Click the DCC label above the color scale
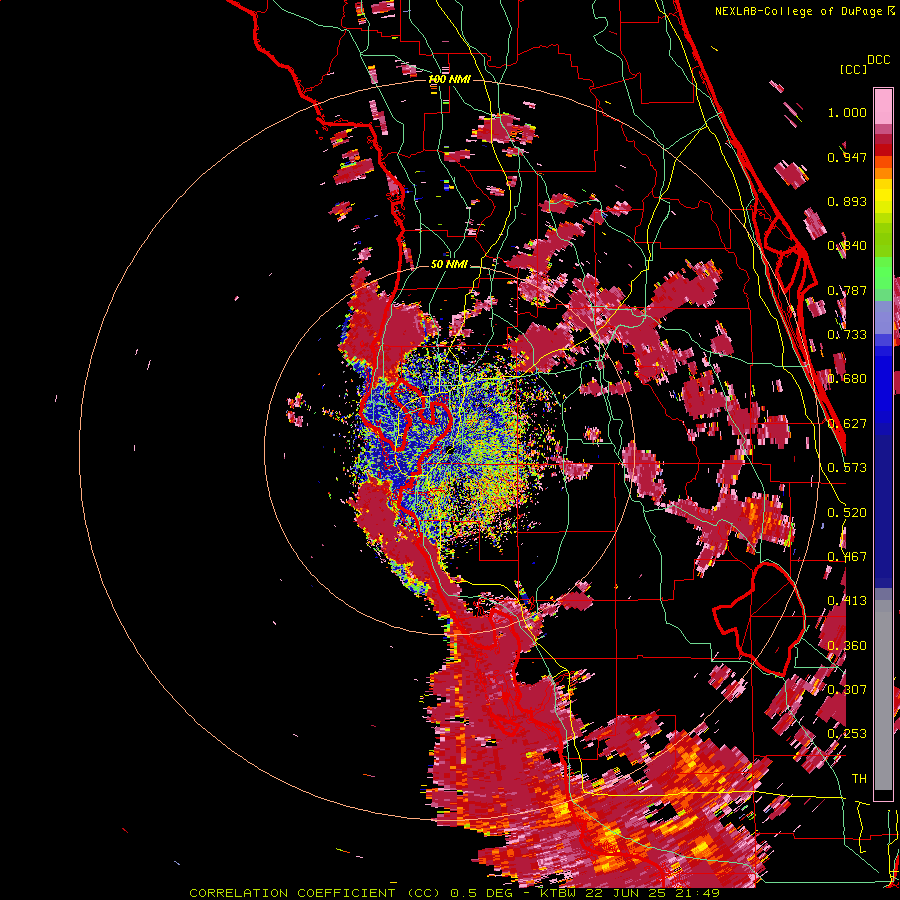Screen dimensions: 900x900 pyautogui.click(x=878, y=60)
